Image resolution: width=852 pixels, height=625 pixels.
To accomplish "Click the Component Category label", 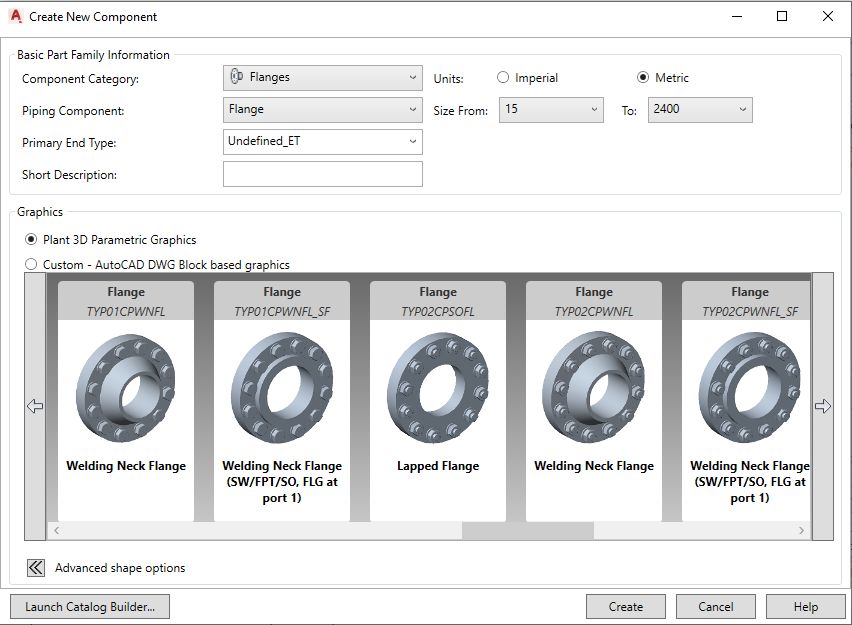I will pos(80,79).
